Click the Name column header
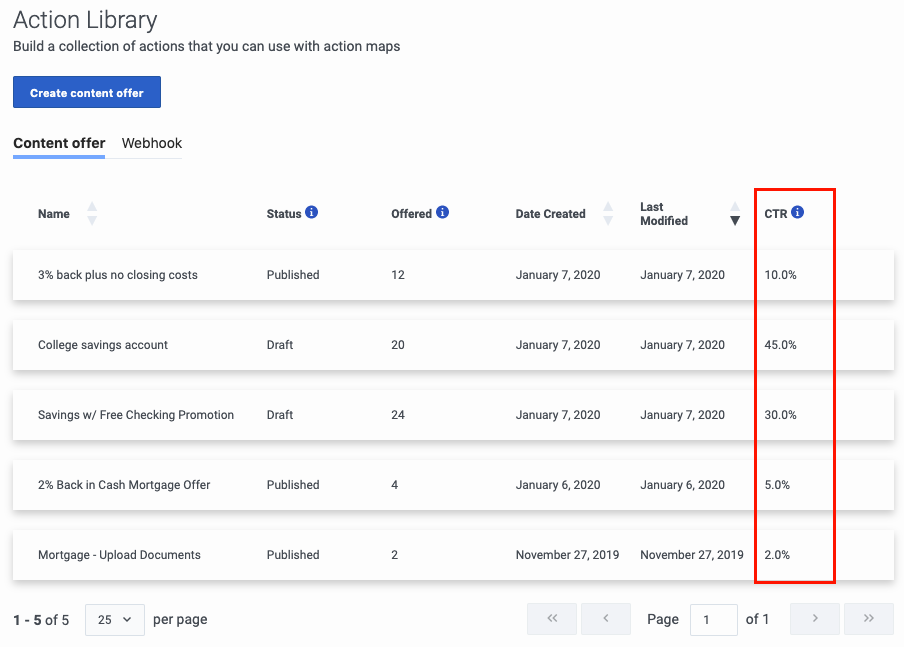The width and height of the screenshot is (904, 647). 54,214
